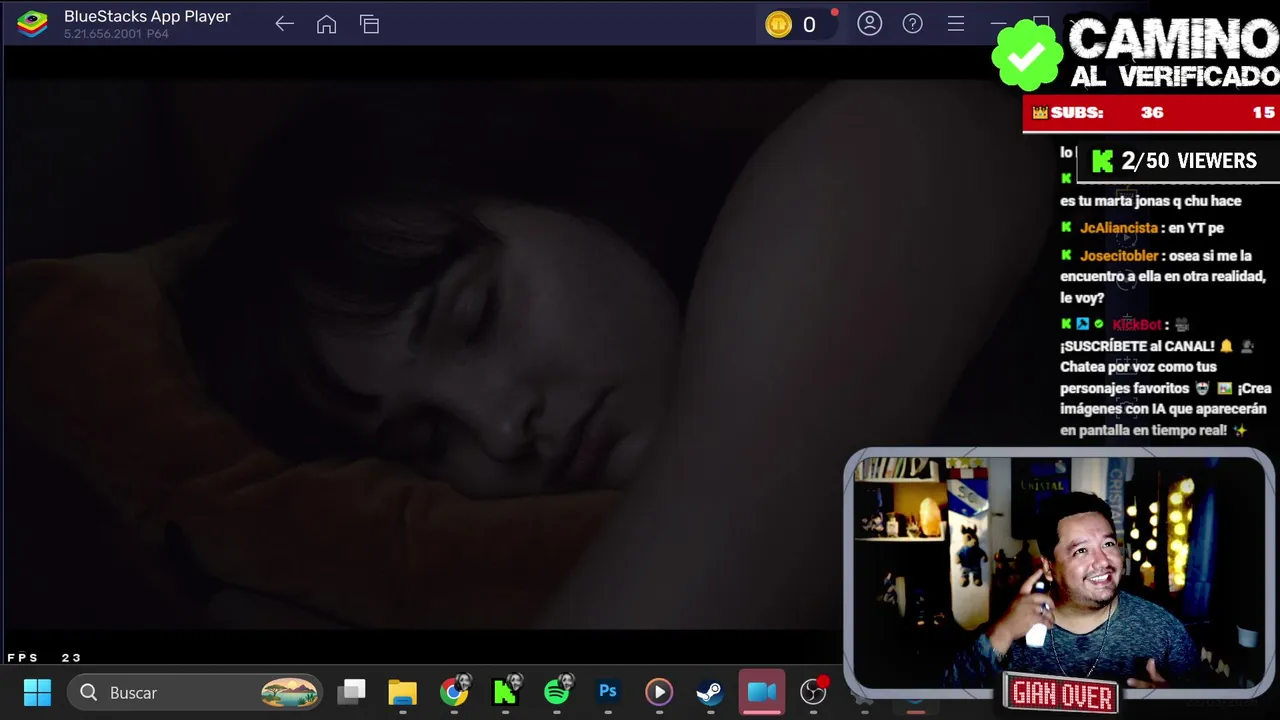Open the Windows Start menu
The width and height of the screenshot is (1280, 720).
(x=37, y=692)
